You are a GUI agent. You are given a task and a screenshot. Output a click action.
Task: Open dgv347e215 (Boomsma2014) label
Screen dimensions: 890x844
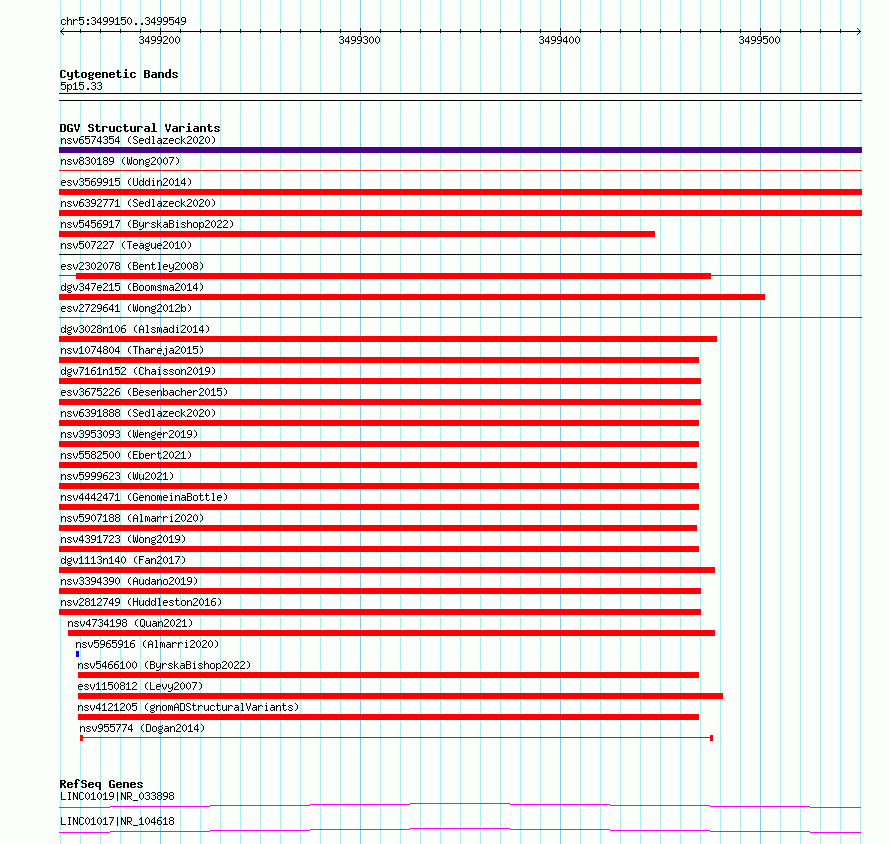point(132,287)
